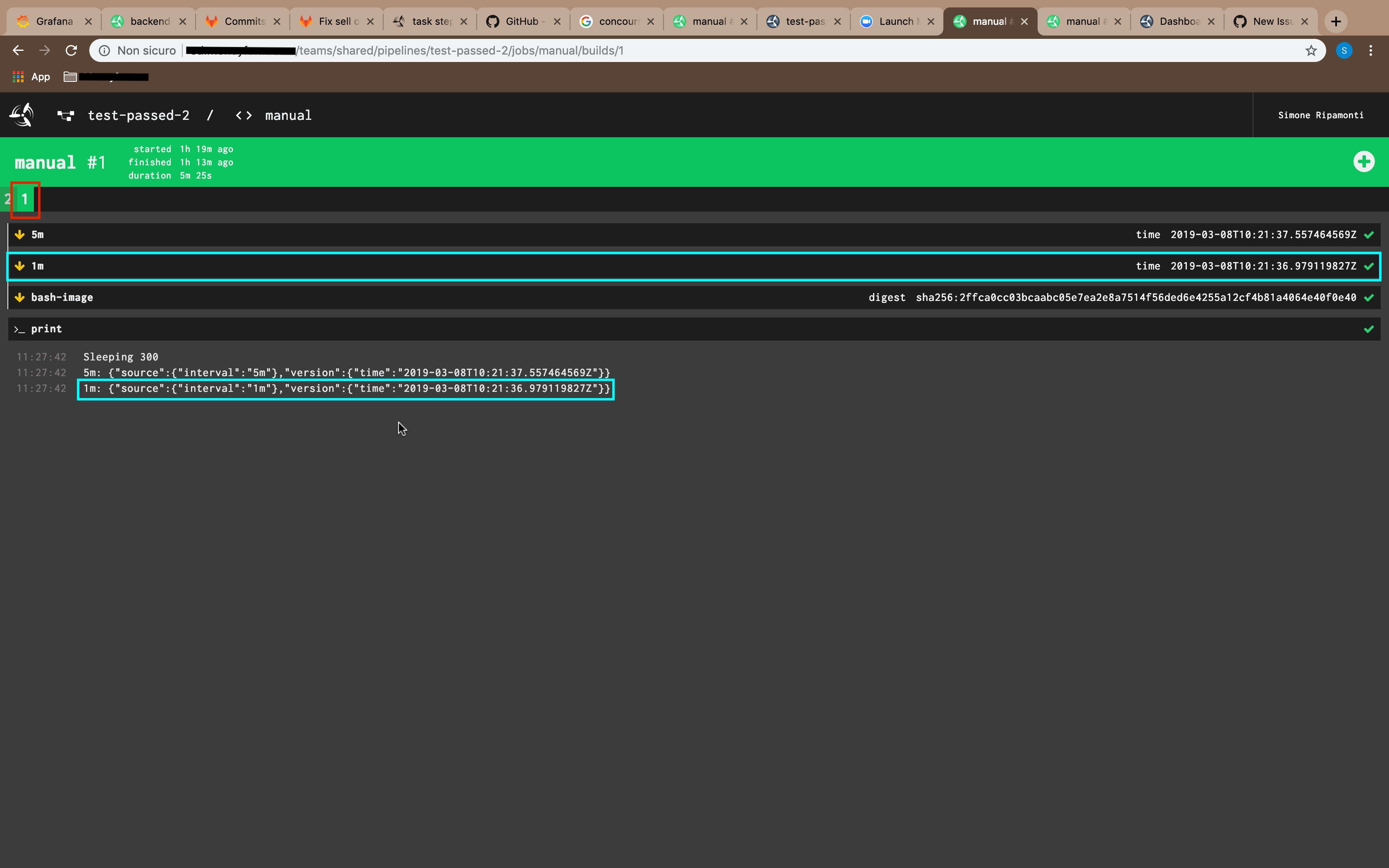
Task: Reload the page with refresh icon
Action: pyautogui.click(x=71, y=50)
